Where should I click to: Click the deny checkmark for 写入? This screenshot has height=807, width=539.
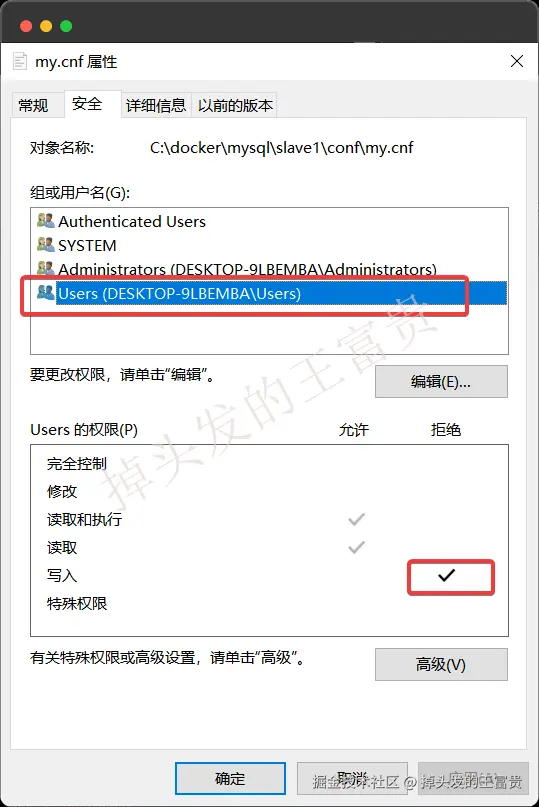[x=446, y=575]
